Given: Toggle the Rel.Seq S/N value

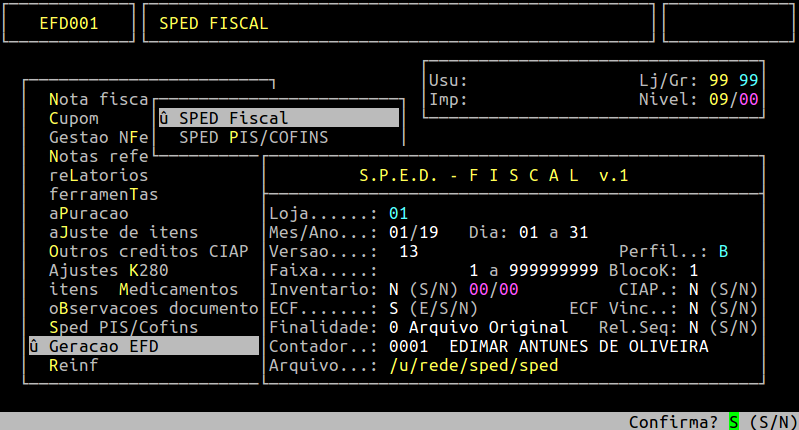Looking at the screenshot, I should pyautogui.click(x=693, y=328).
